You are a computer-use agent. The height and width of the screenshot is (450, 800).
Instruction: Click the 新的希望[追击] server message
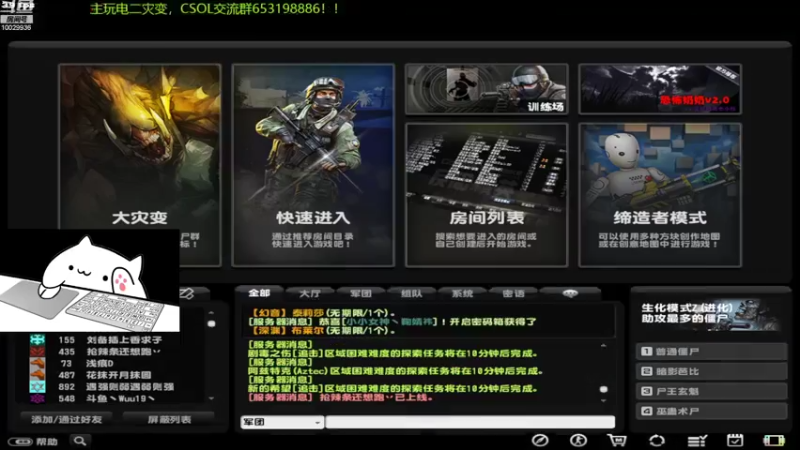[x=393, y=388]
